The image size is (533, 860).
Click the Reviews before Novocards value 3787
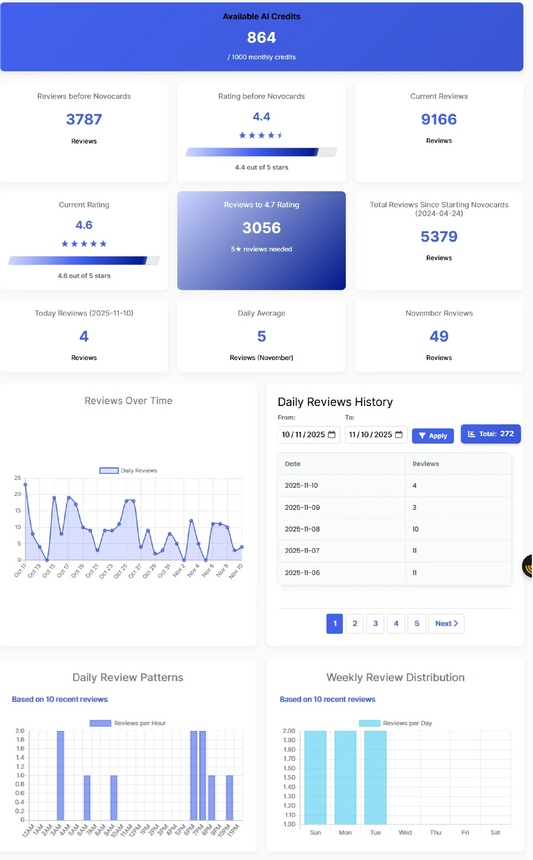pos(84,119)
